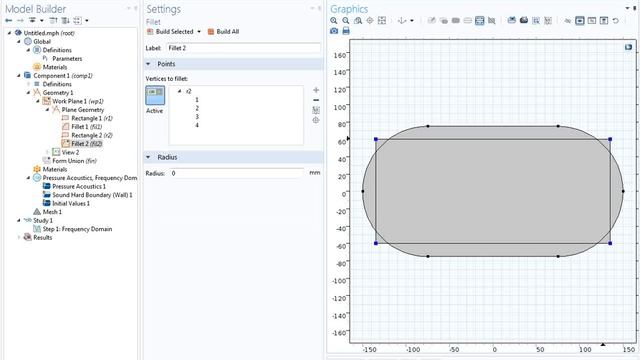The width and height of the screenshot is (640, 360).
Task: Click the Label field containing Fillet 2
Action: [244, 48]
